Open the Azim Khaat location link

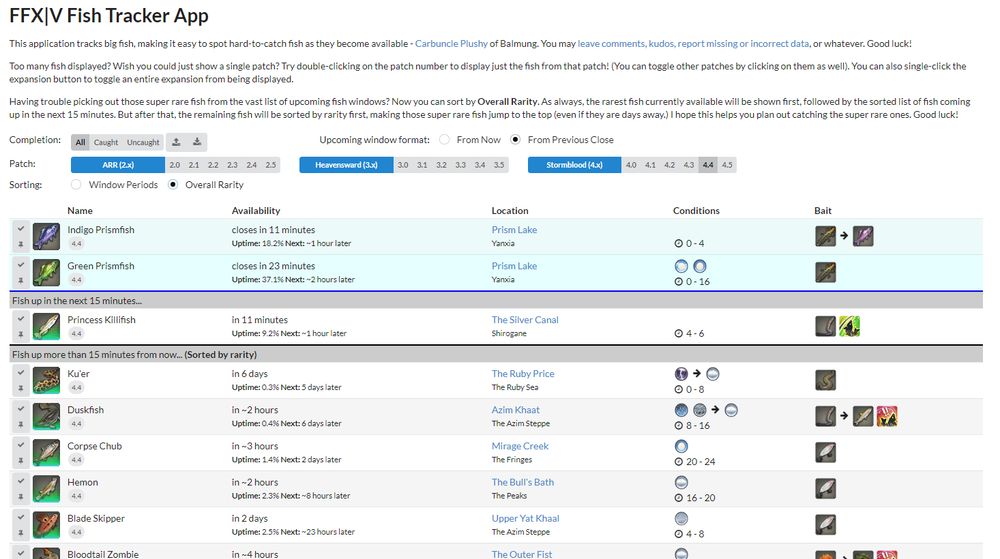click(x=515, y=410)
